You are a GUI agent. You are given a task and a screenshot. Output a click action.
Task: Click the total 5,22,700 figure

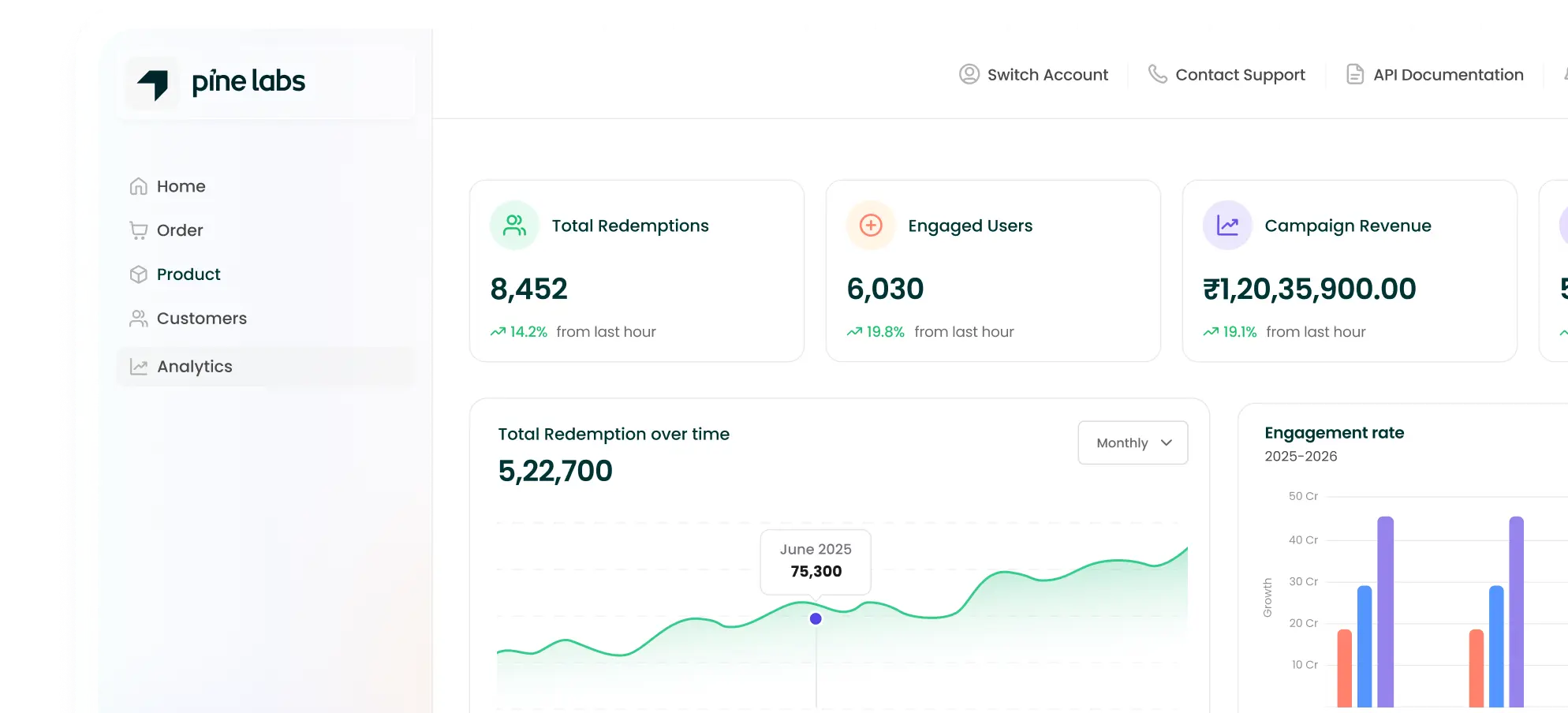pos(555,471)
